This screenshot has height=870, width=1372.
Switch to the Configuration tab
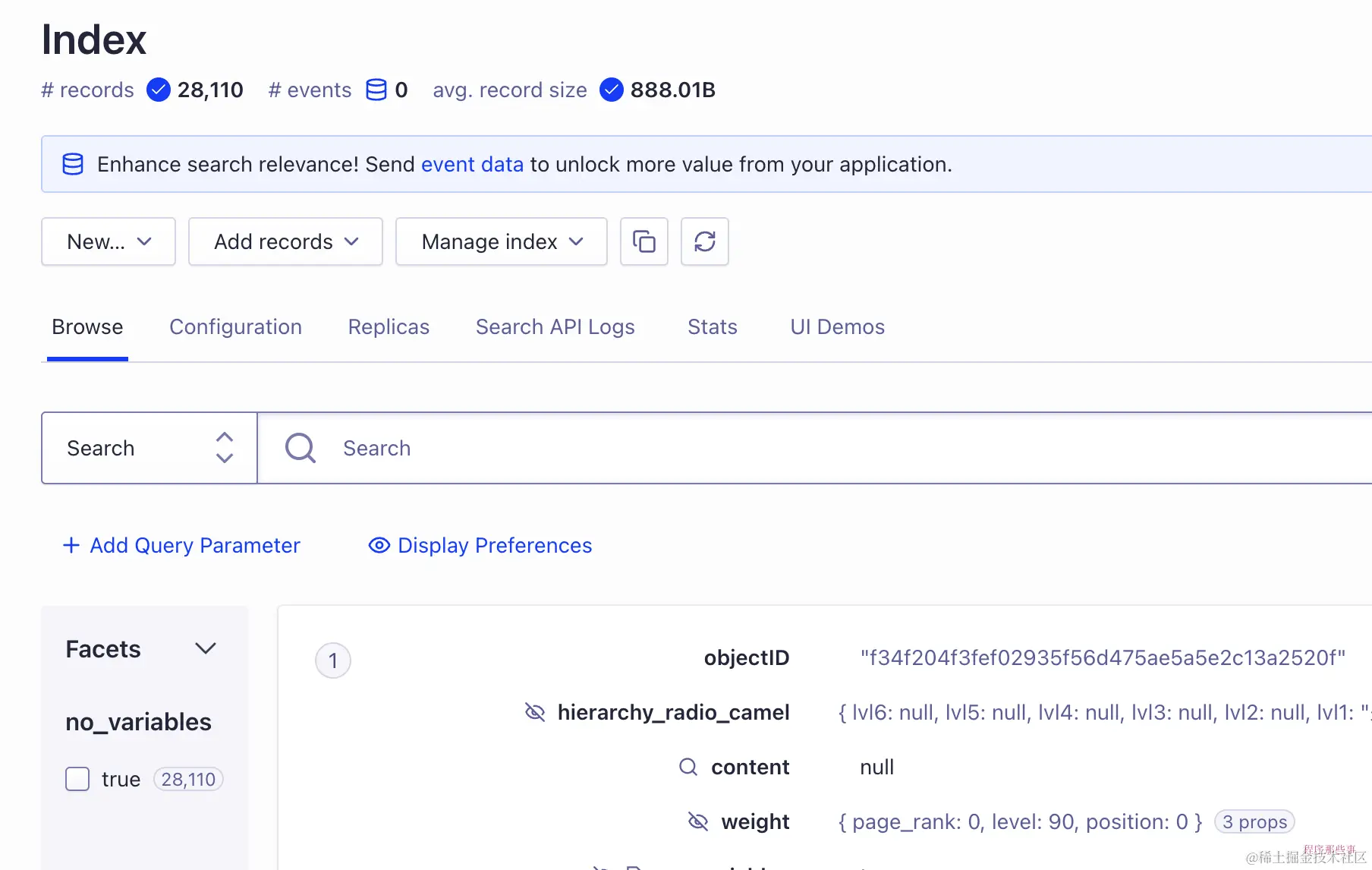point(235,326)
